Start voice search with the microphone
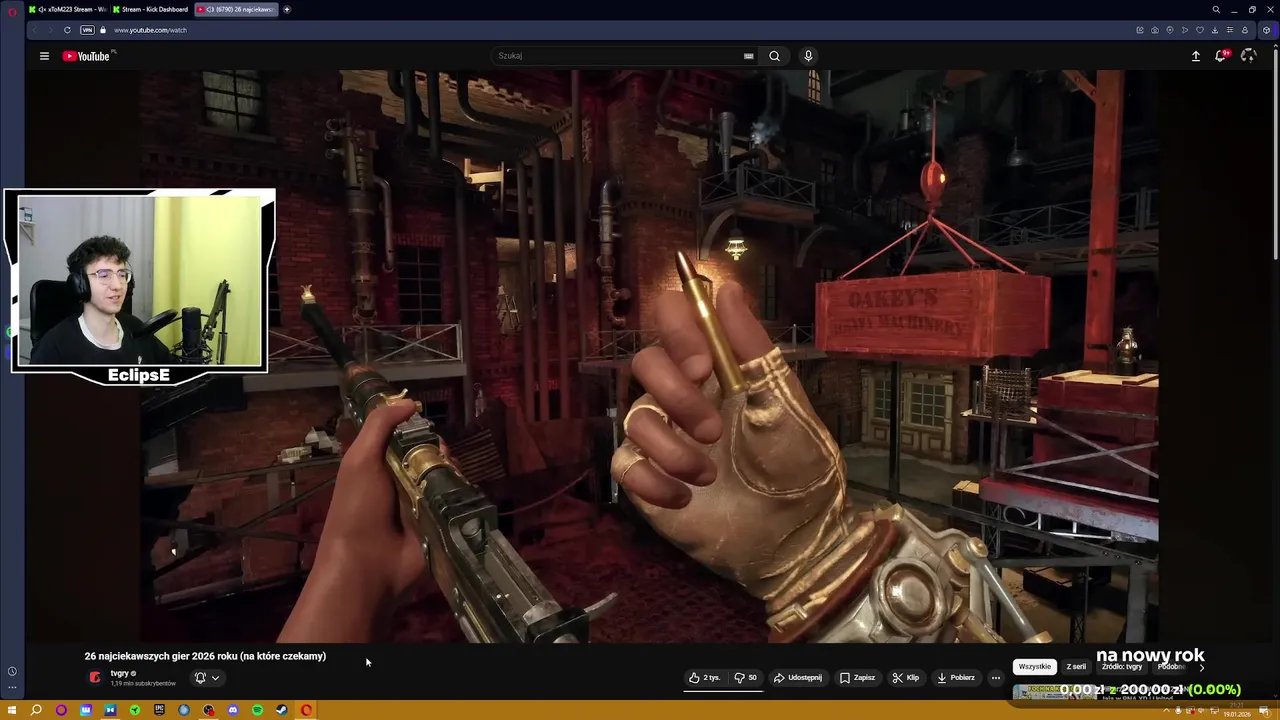 click(808, 56)
